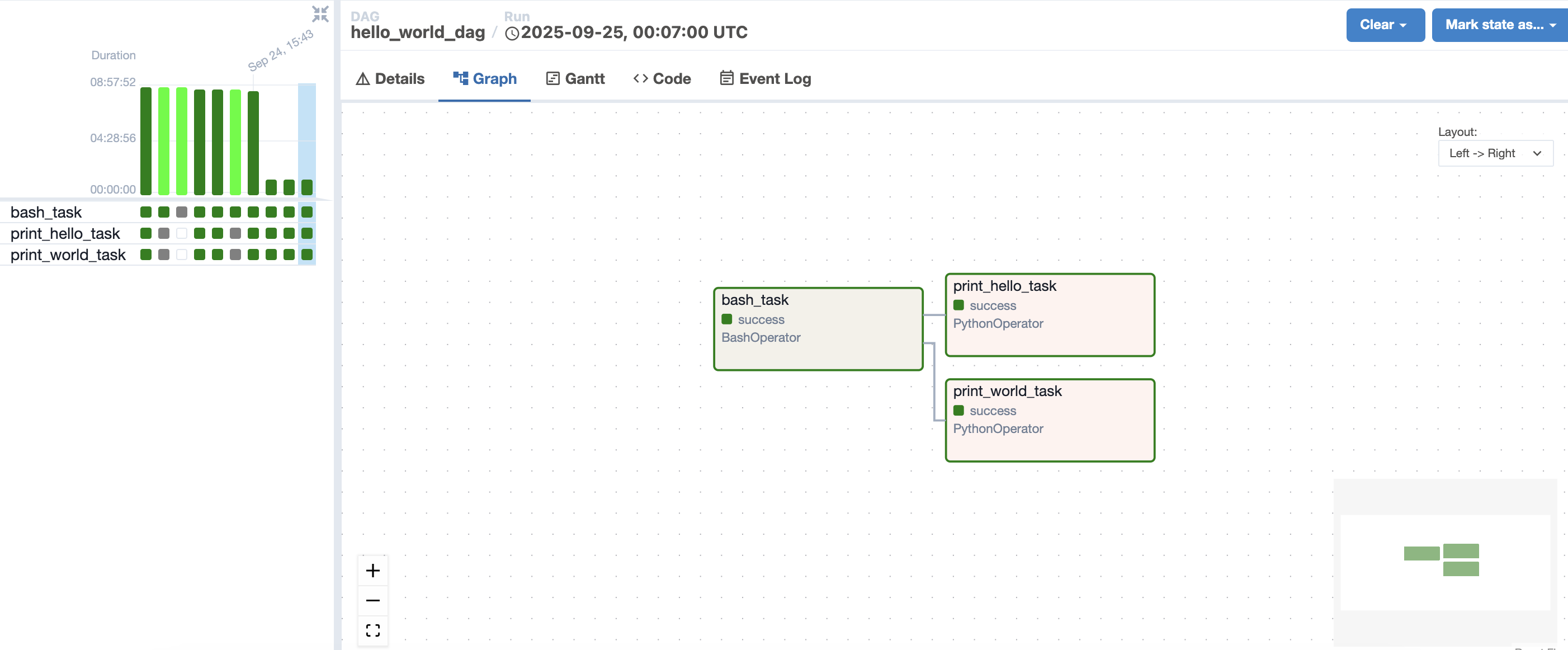The image size is (1568, 650).
Task: Open the Clear dropdown button
Action: click(1385, 25)
